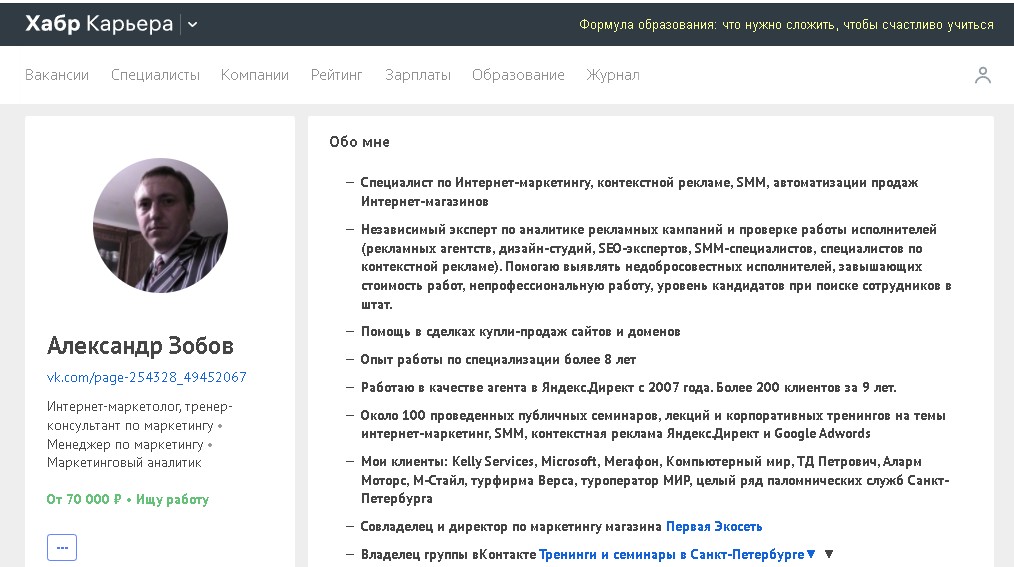This screenshot has width=1014, height=567.
Task: Open Тренинги и семинары в Санкт-Петербурге link
Action: click(x=672, y=554)
